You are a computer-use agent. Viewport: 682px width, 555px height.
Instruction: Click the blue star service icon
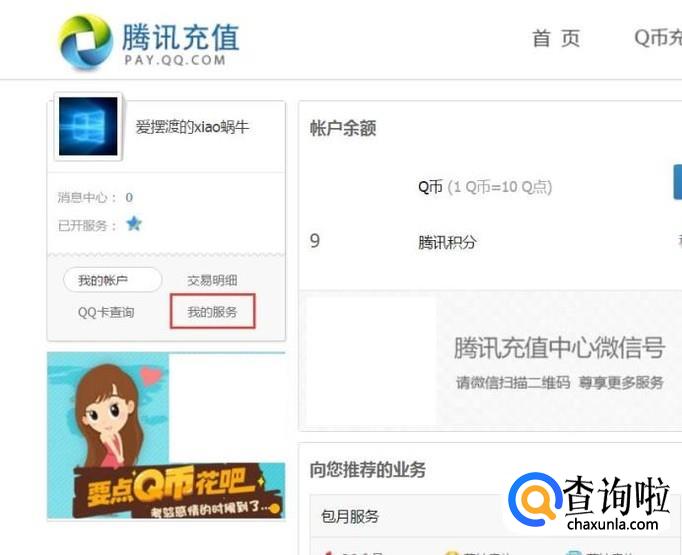134,224
